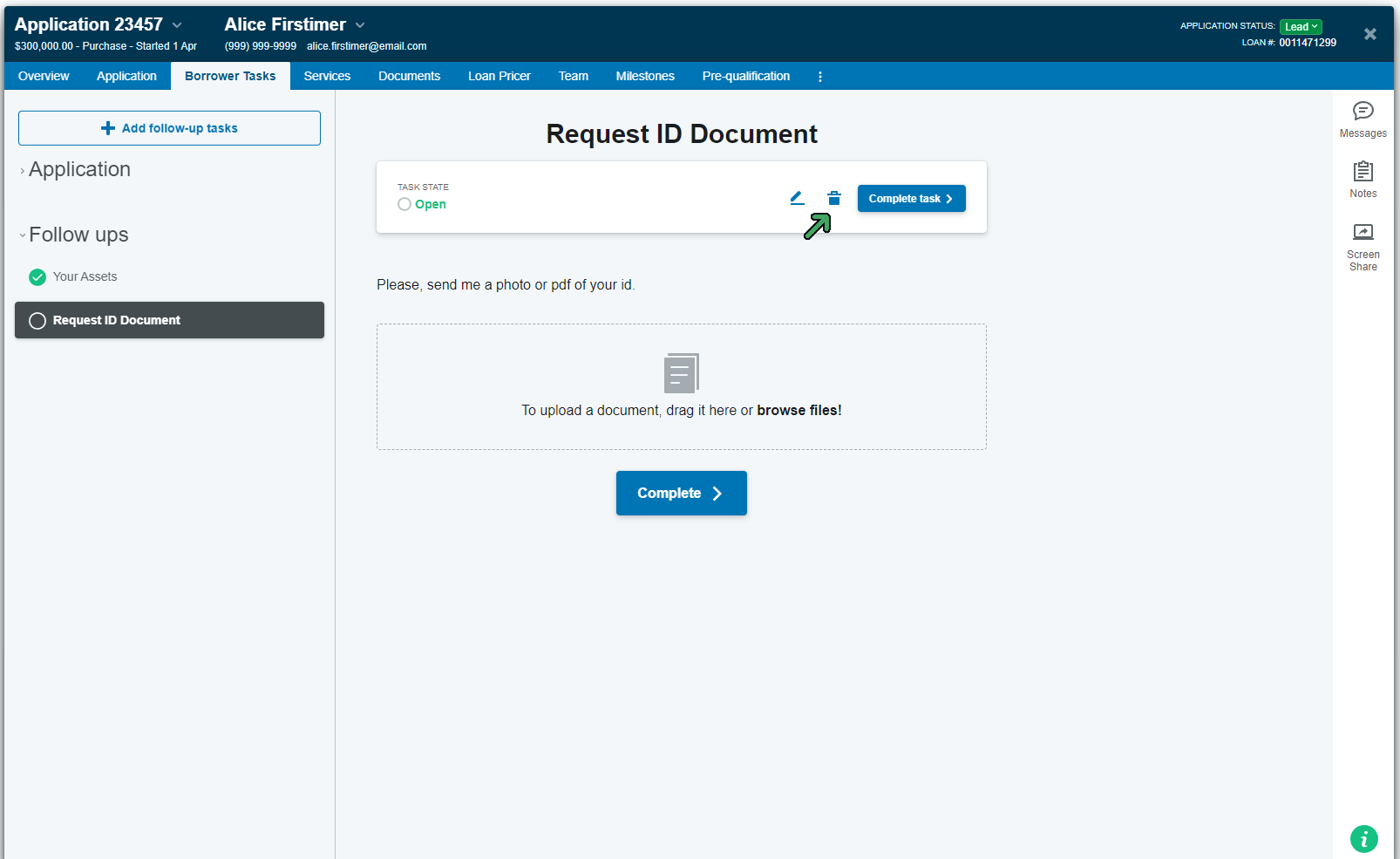Open the three-dot more tabs menu
This screenshot has width=1400, height=859.
[820, 77]
